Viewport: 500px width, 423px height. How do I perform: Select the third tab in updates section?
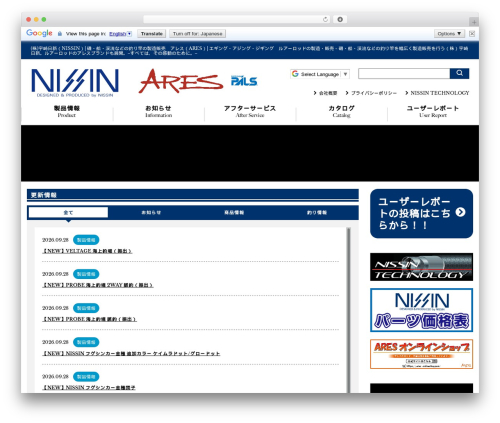234,212
